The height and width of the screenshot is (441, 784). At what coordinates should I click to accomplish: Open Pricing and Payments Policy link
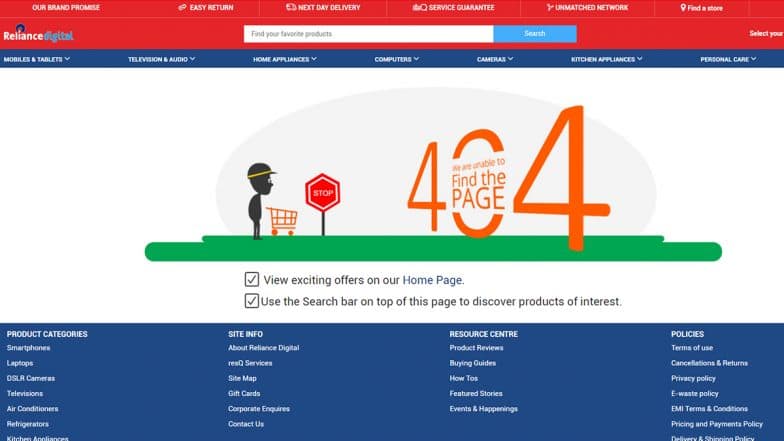(717, 424)
